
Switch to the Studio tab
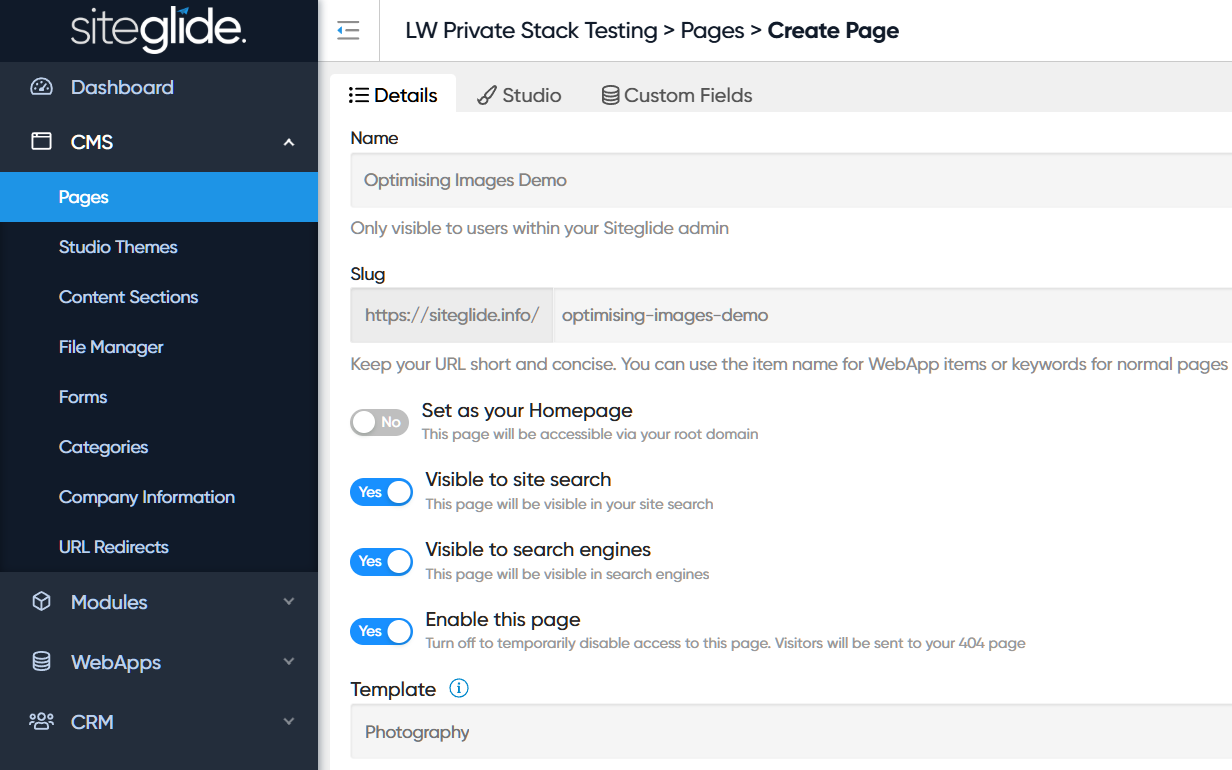[519, 95]
